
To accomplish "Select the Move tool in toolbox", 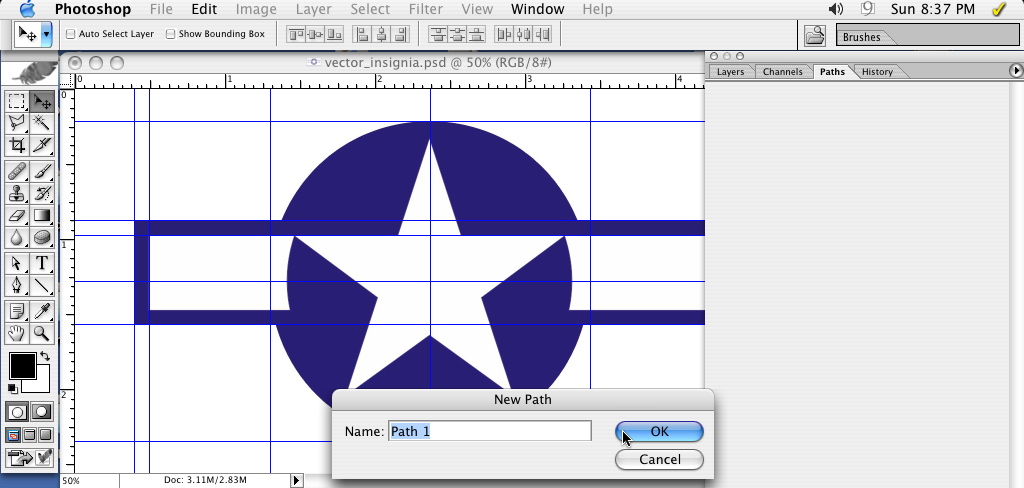I will coord(42,101).
